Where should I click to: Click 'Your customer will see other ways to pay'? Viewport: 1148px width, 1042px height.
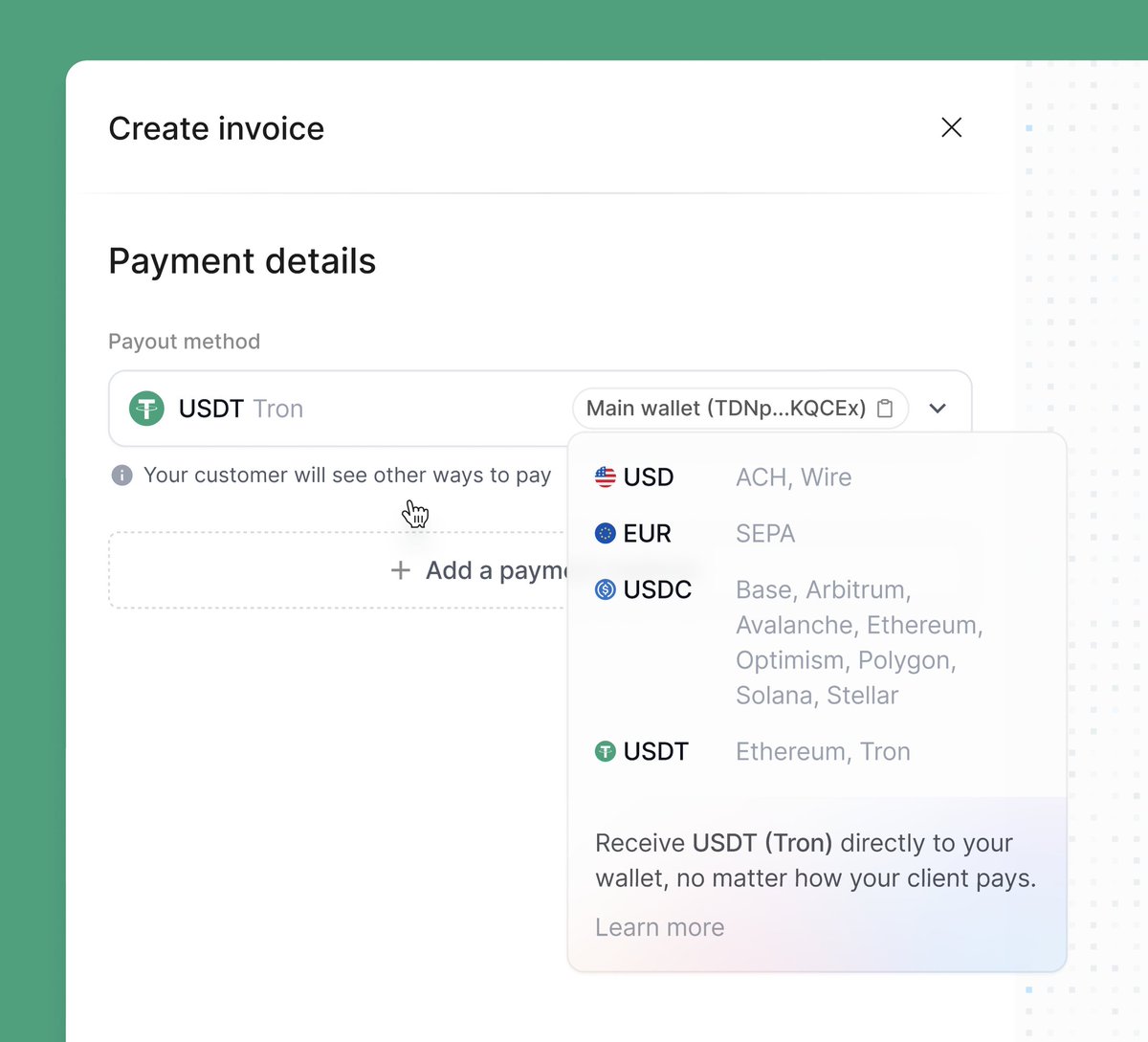pos(347,476)
